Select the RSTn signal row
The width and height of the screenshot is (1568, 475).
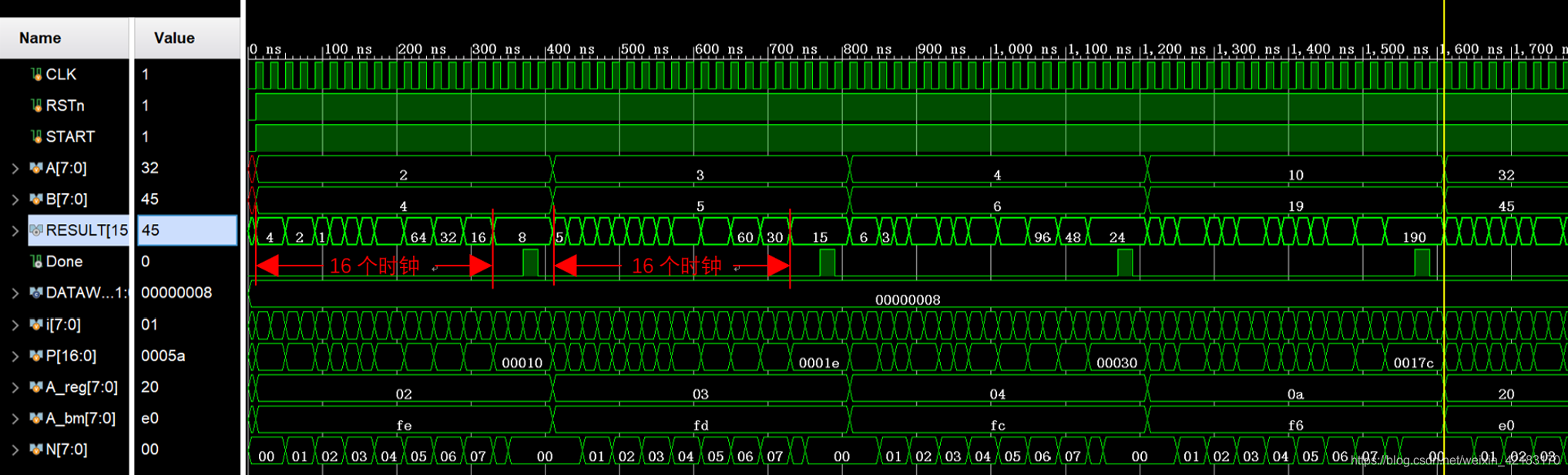[x=65, y=105]
